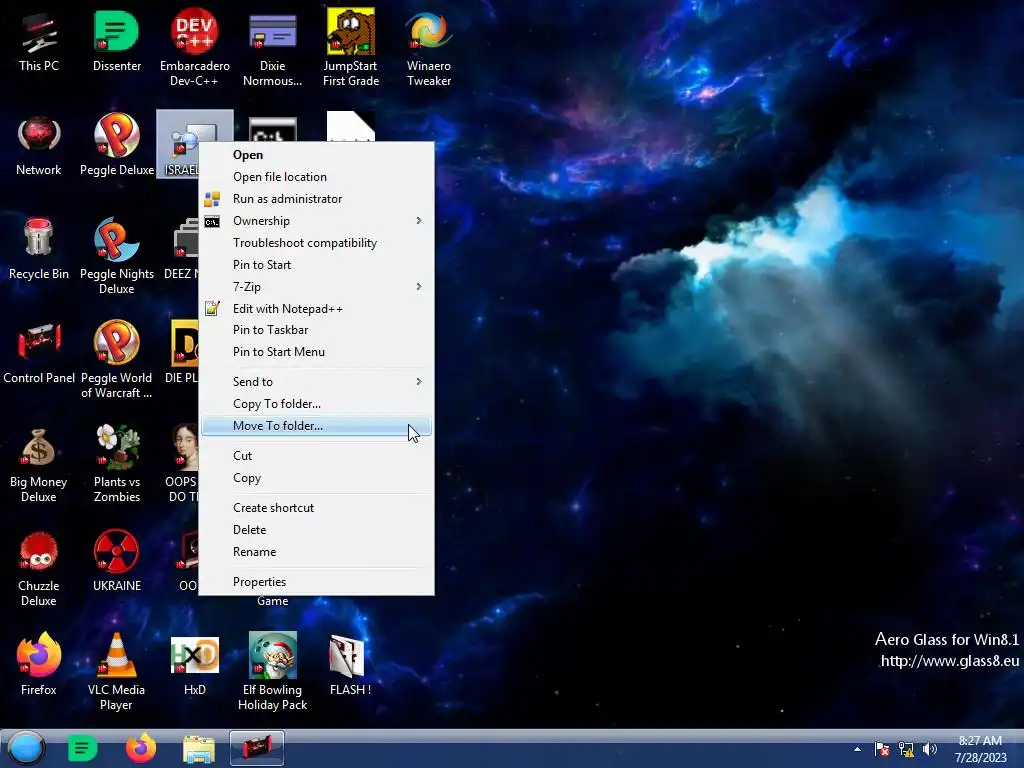Screen dimensions: 1024x768
Task: Select the Recycle Bin icon
Action: [39, 249]
